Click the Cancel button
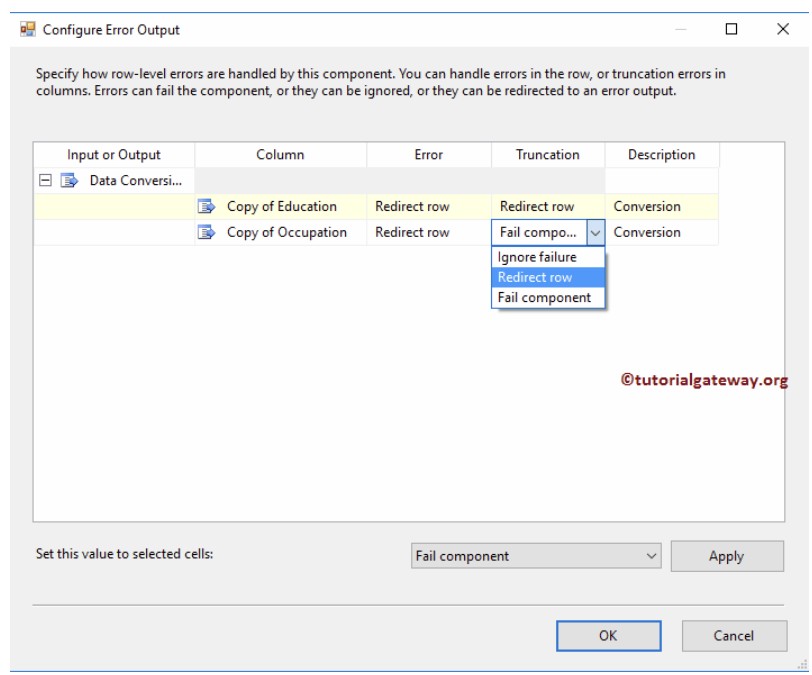812x675 pixels. (734, 636)
